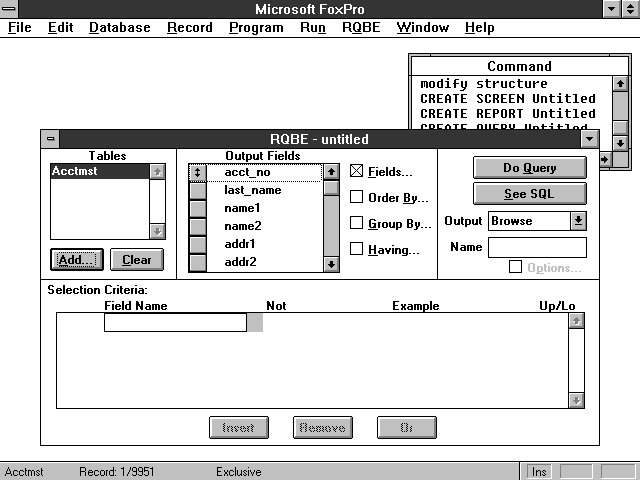Open the RQBE window control-menu box
The height and width of the screenshot is (480, 640).
tap(51, 139)
